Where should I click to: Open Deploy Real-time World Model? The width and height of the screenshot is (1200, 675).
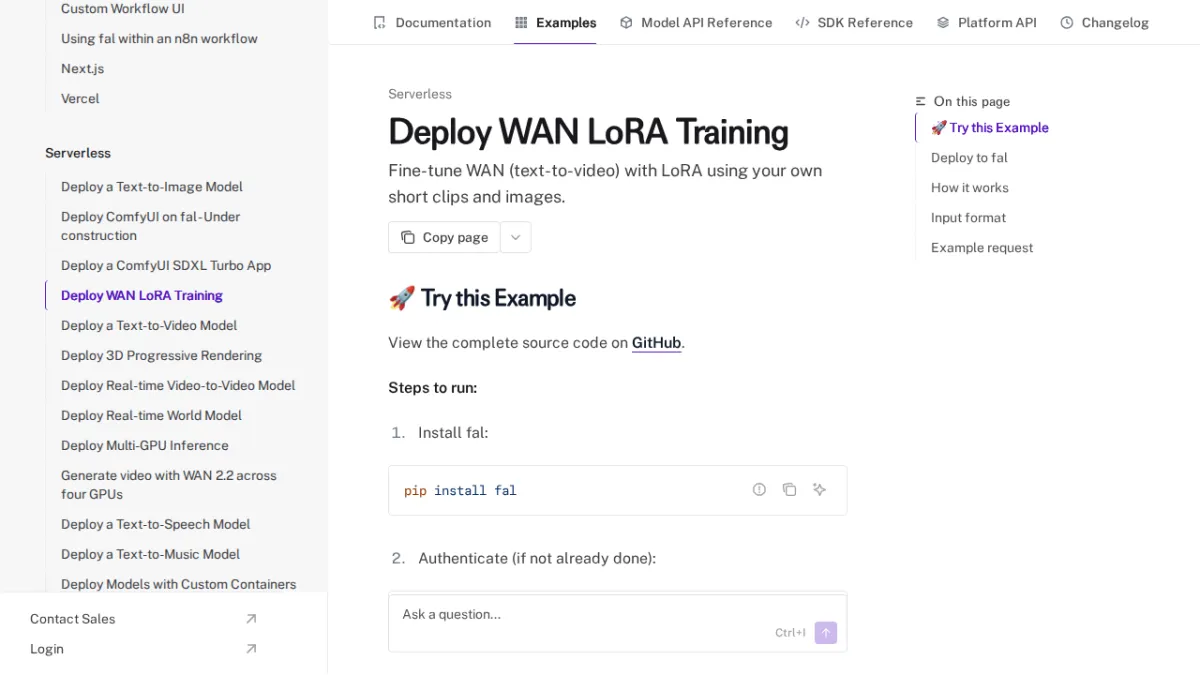[151, 416]
